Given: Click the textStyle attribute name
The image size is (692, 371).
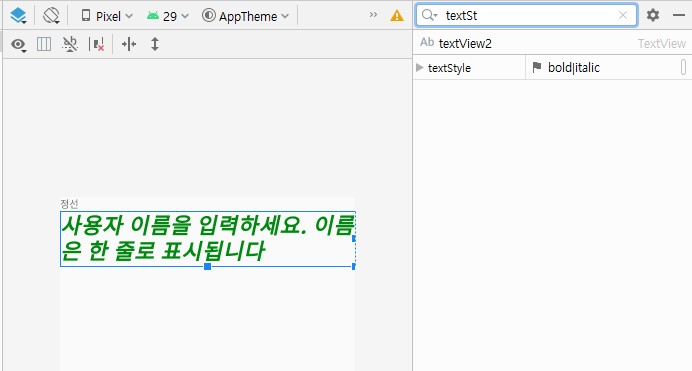Looking at the screenshot, I should (x=449, y=68).
